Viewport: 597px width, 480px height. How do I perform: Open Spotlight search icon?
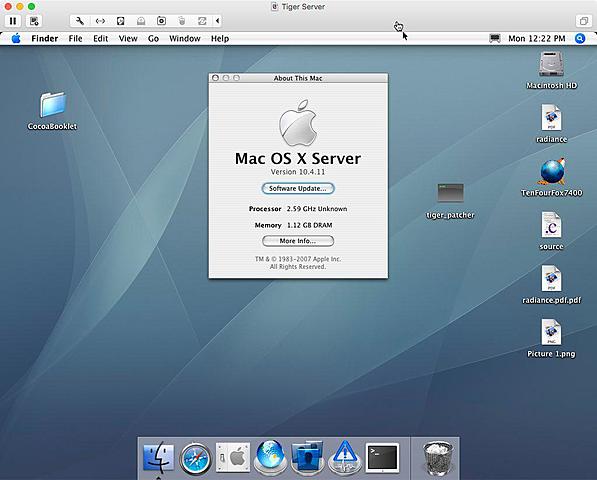click(580, 38)
